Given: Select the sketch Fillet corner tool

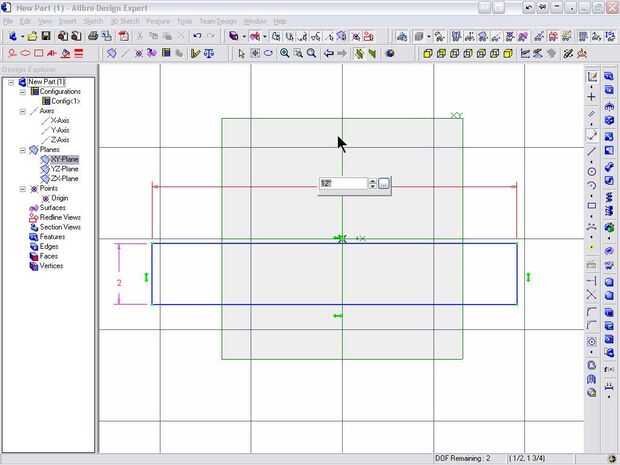Looking at the screenshot, I should pos(592,312).
